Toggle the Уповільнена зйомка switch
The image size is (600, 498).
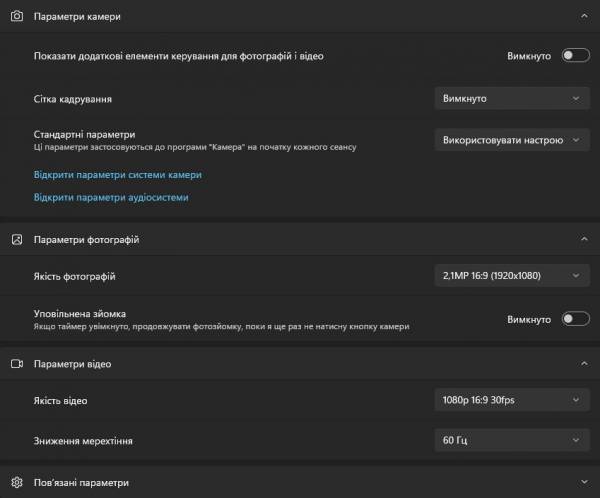point(576,319)
